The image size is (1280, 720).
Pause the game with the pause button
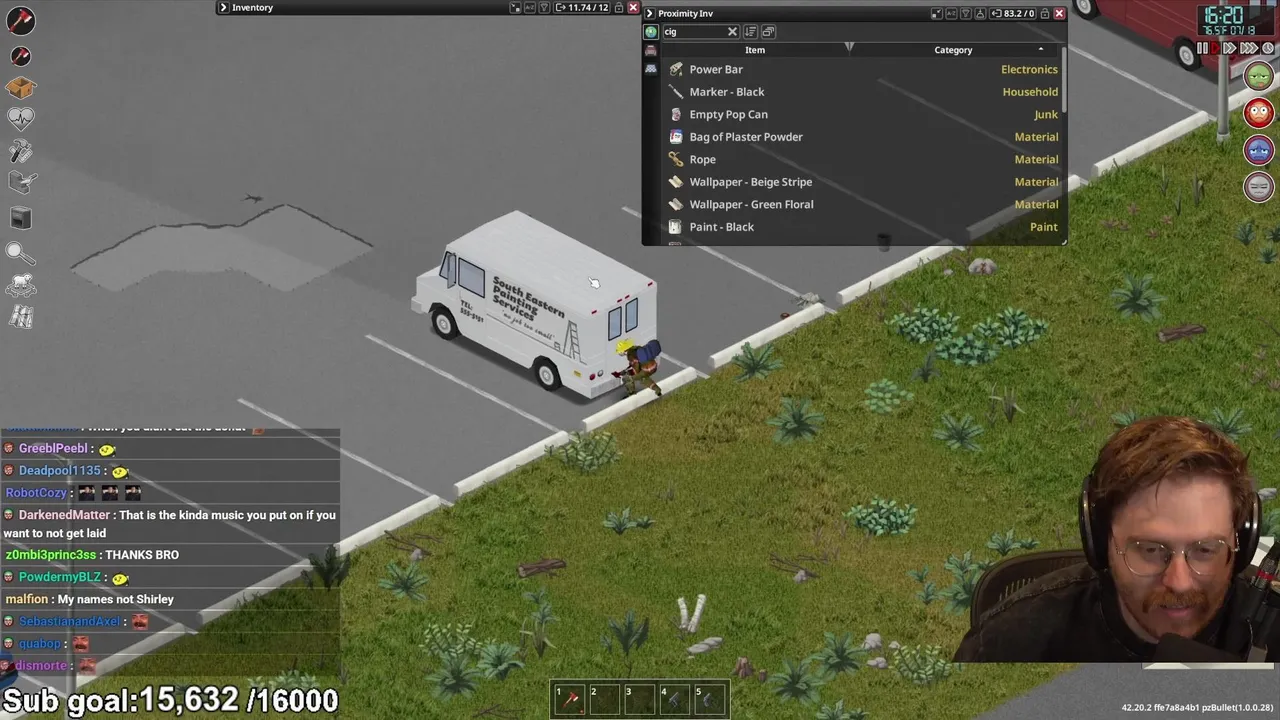pos(1203,48)
